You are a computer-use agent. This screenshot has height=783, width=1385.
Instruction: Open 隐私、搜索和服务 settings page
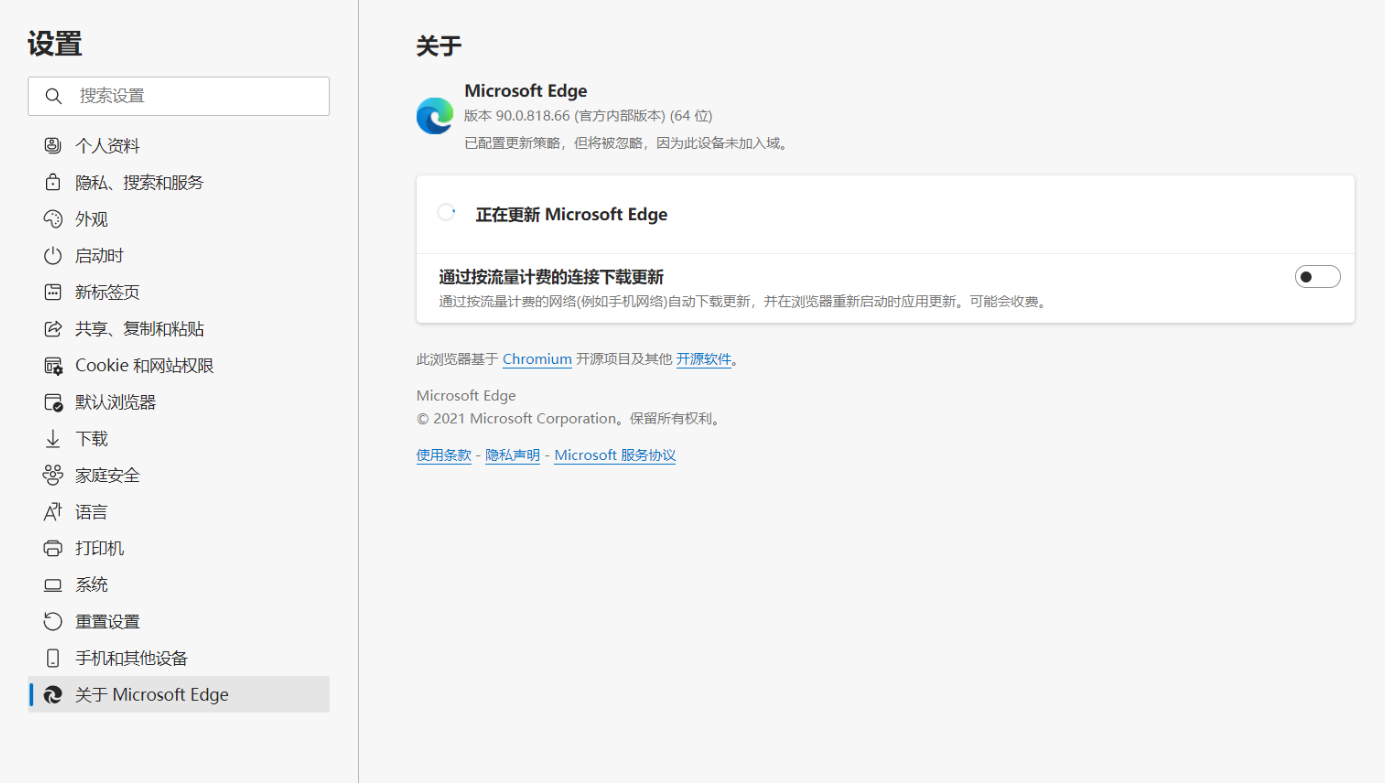[179, 182]
